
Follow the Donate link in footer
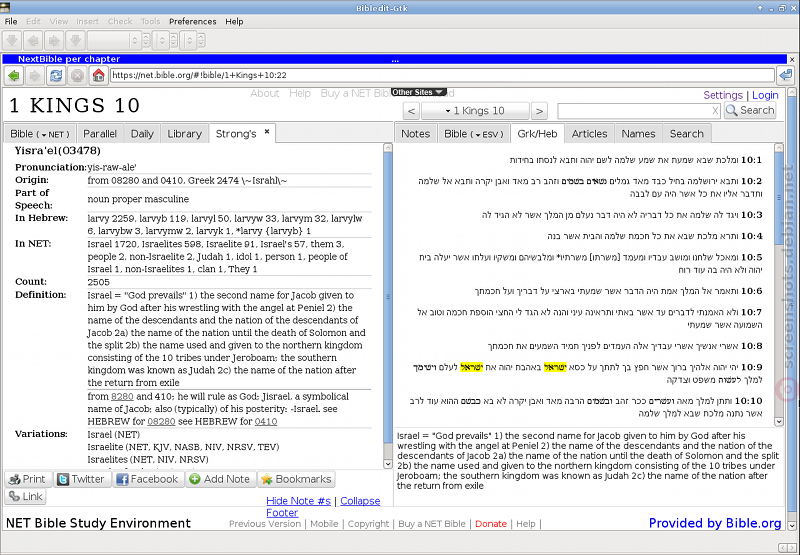[491, 524]
